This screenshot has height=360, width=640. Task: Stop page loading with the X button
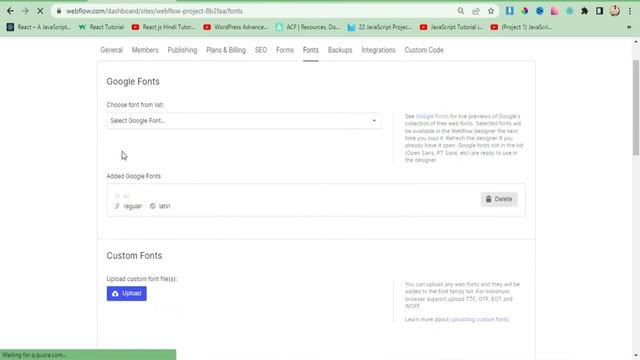pyautogui.click(x=40, y=11)
